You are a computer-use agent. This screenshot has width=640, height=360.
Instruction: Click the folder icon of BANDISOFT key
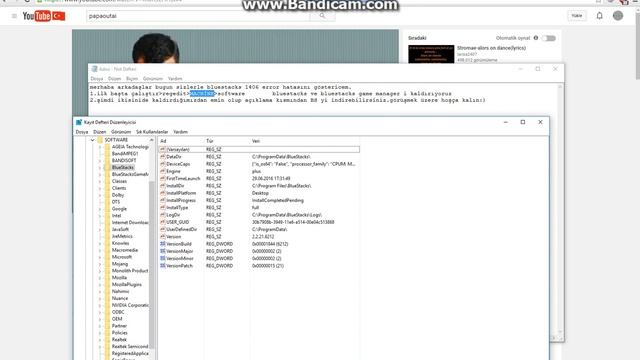[107, 160]
